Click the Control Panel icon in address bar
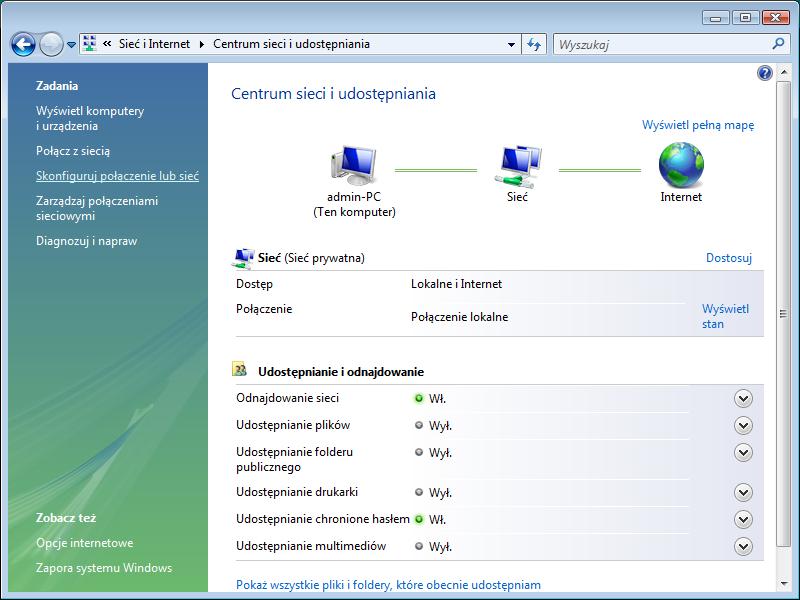 [x=89, y=44]
